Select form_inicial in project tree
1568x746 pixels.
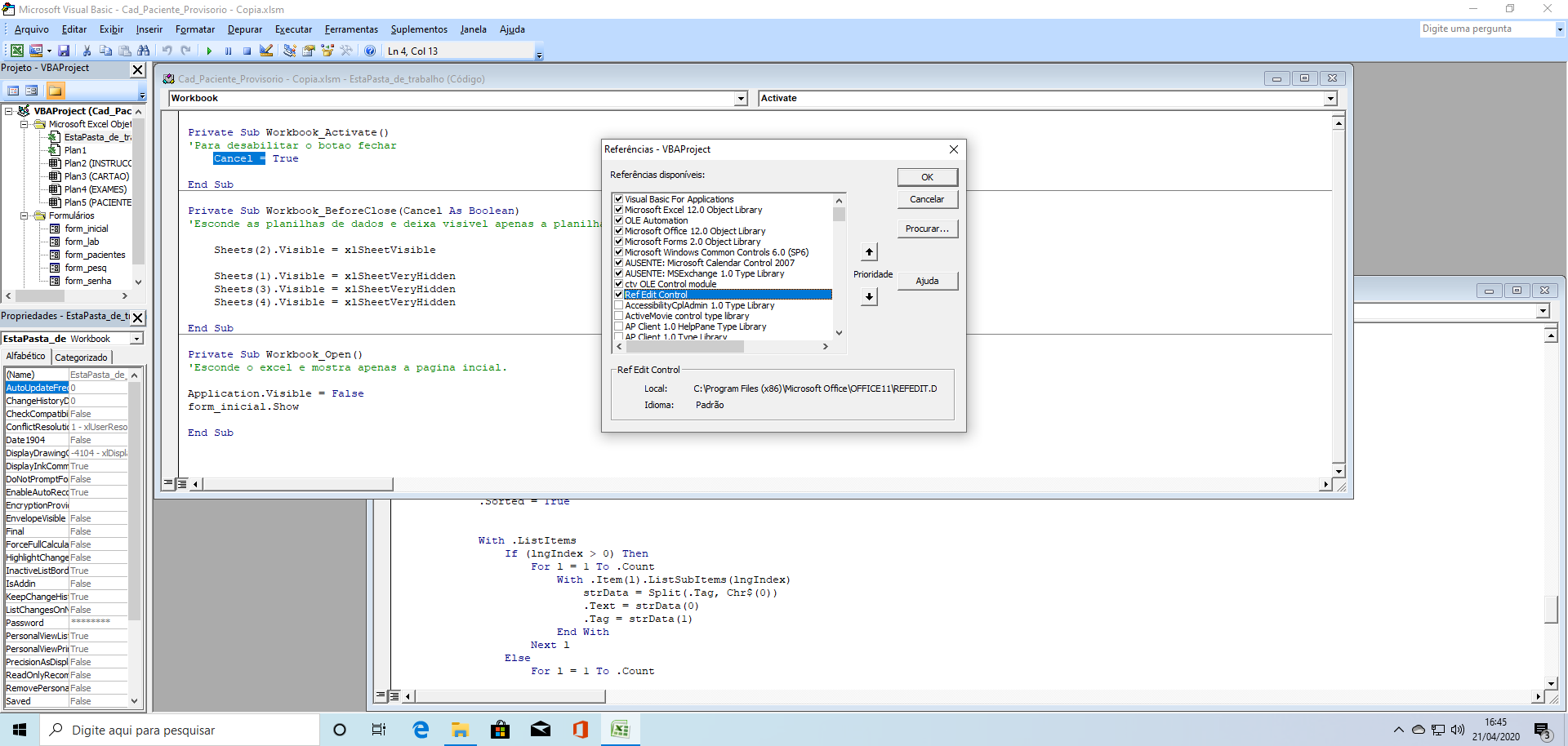tap(86, 229)
